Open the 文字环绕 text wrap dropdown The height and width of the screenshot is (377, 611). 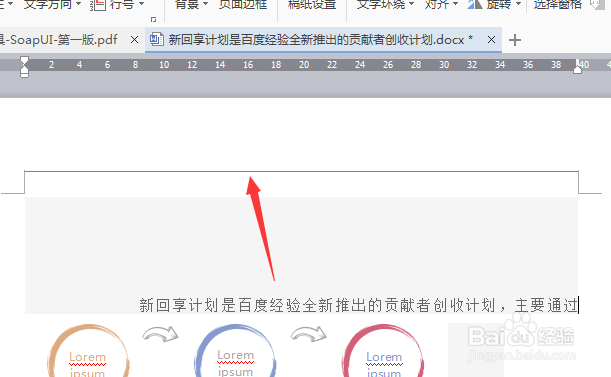click(x=385, y=5)
